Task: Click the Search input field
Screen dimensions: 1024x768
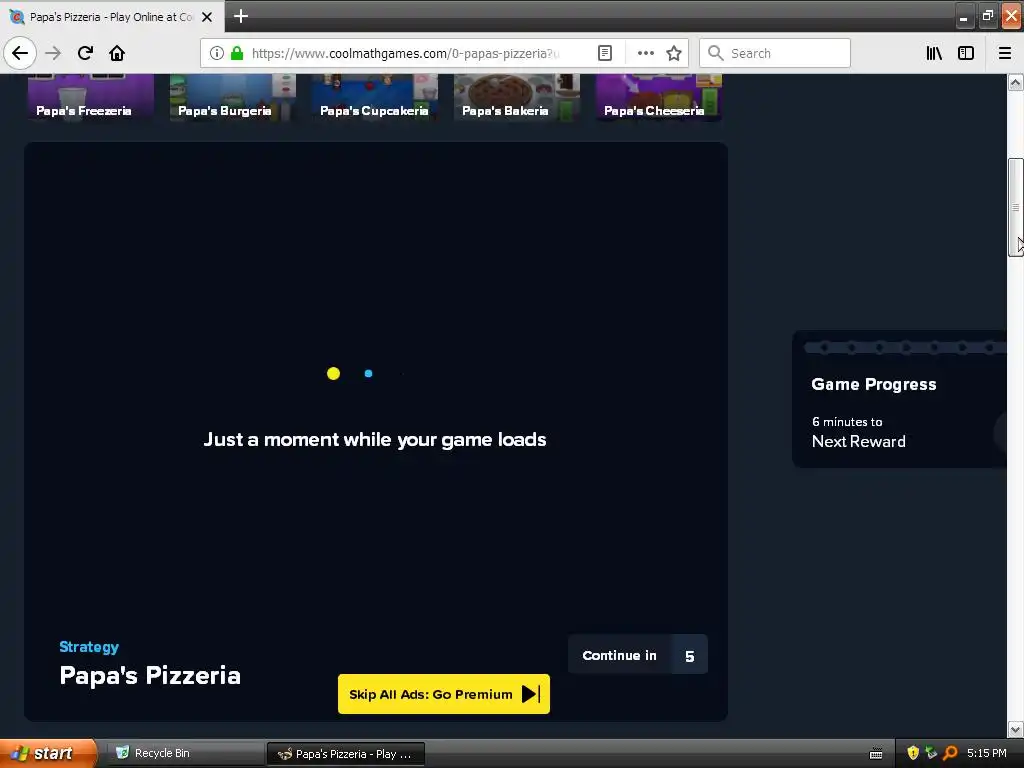Action: [x=775, y=53]
